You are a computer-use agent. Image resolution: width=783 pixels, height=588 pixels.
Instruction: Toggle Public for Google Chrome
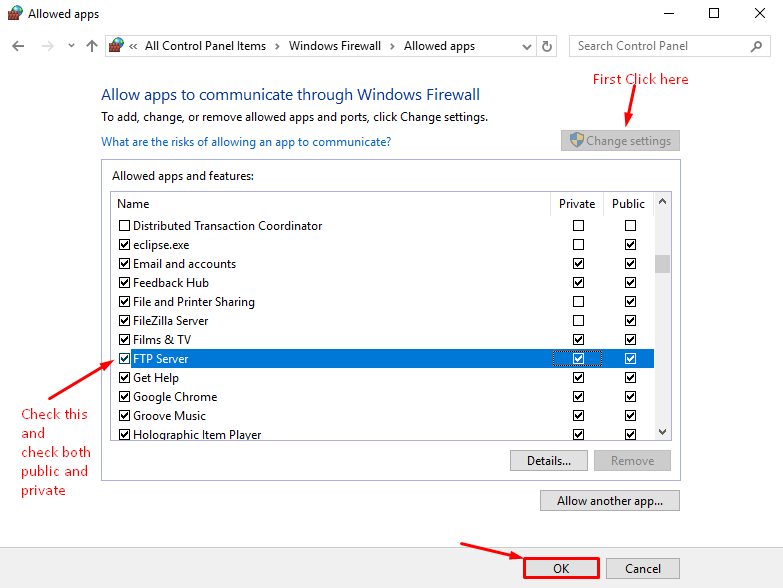(630, 396)
